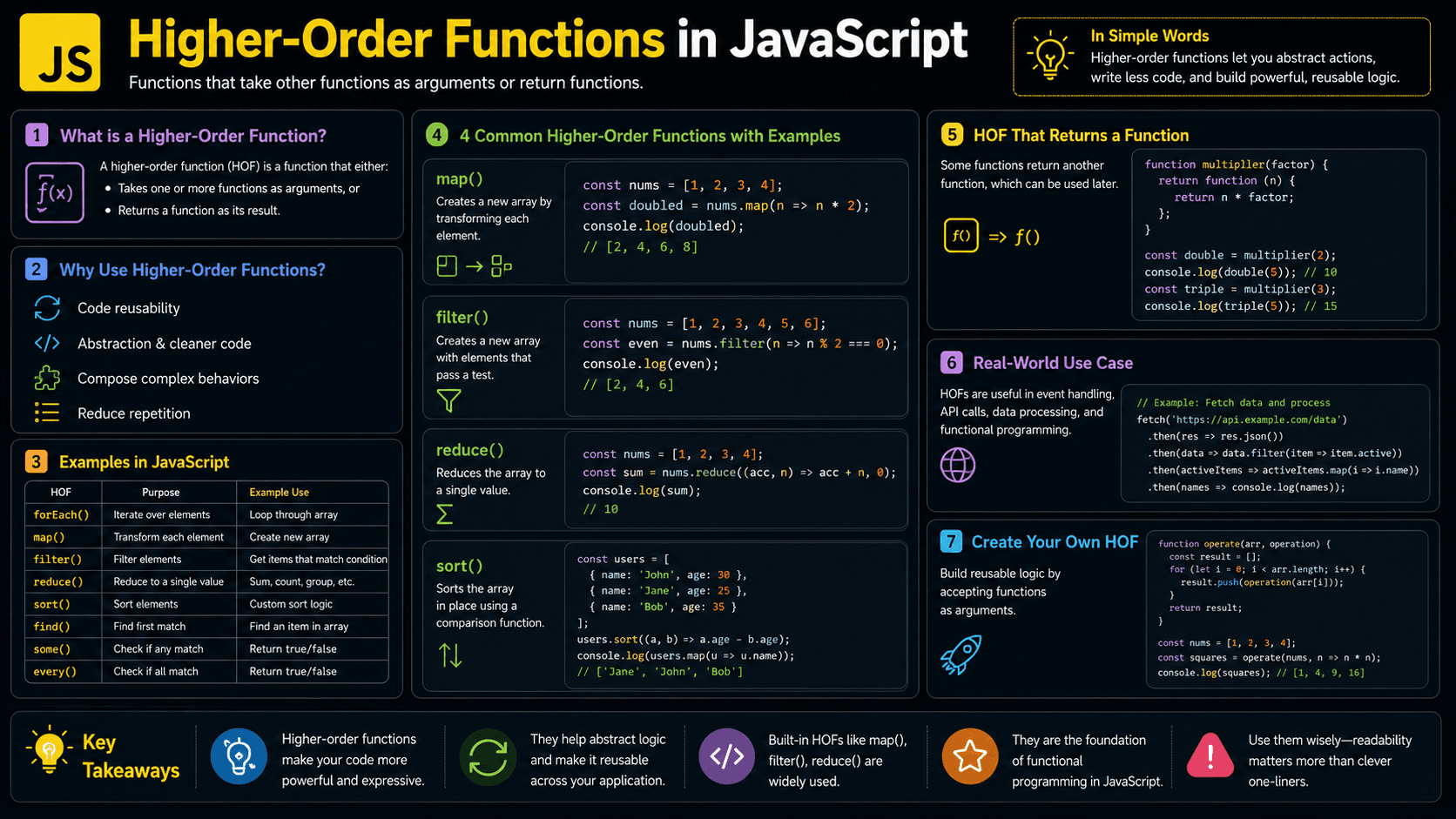The image size is (1456, 819).
Task: Click 'Find first match' table cell
Action: click(x=149, y=627)
